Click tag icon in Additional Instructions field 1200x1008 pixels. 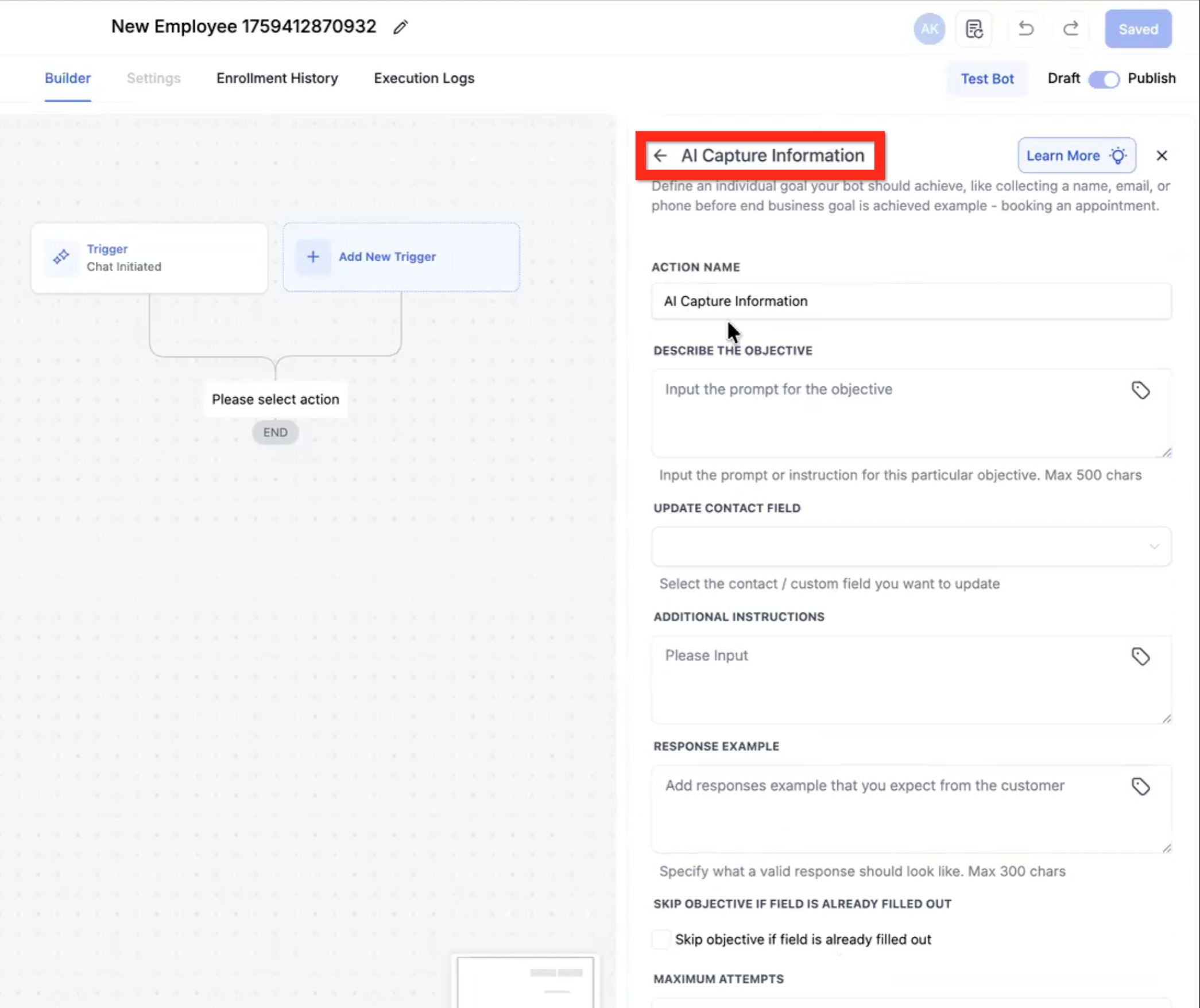tap(1140, 656)
